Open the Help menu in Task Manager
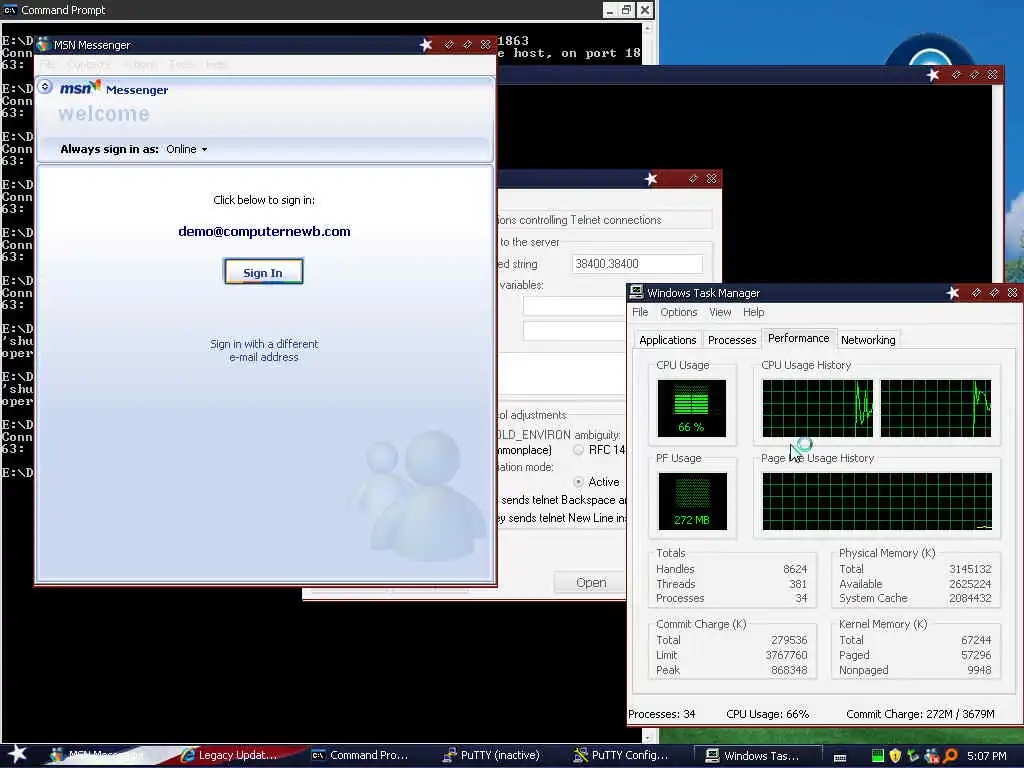 point(753,312)
